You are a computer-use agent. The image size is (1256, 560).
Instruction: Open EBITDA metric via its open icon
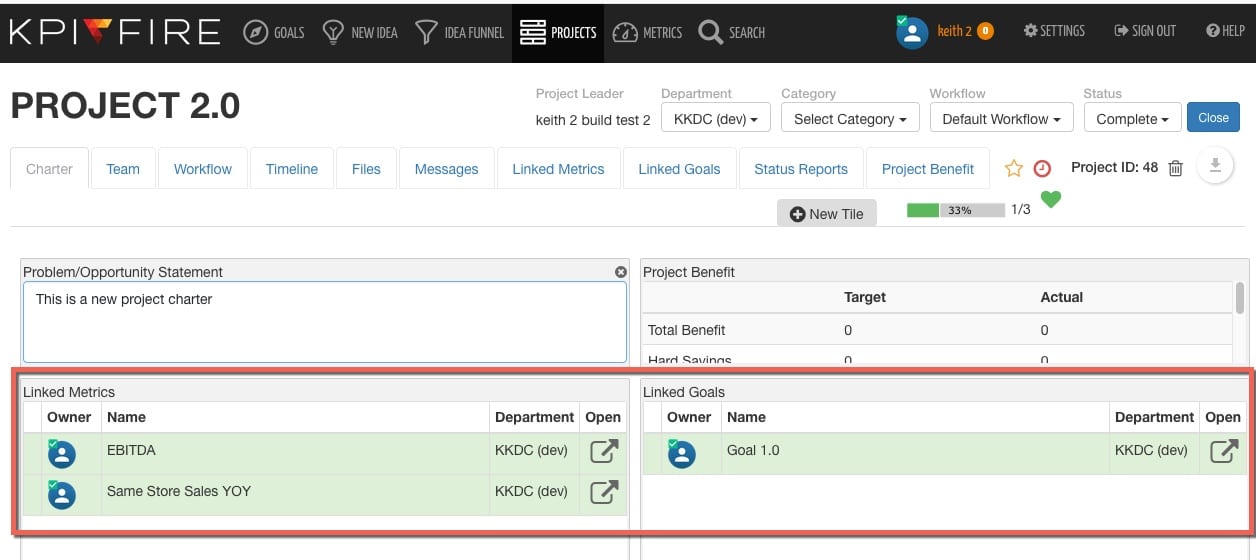click(x=603, y=452)
